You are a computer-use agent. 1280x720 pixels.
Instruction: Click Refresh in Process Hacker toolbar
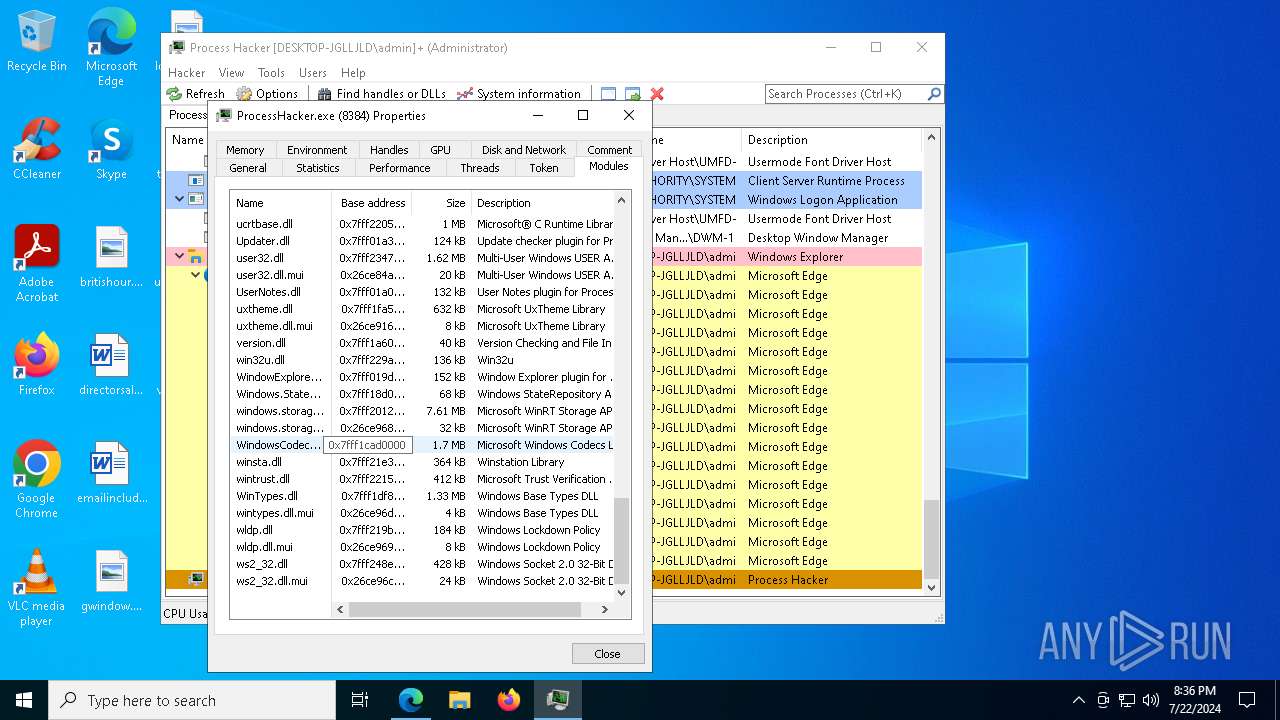[x=196, y=94]
